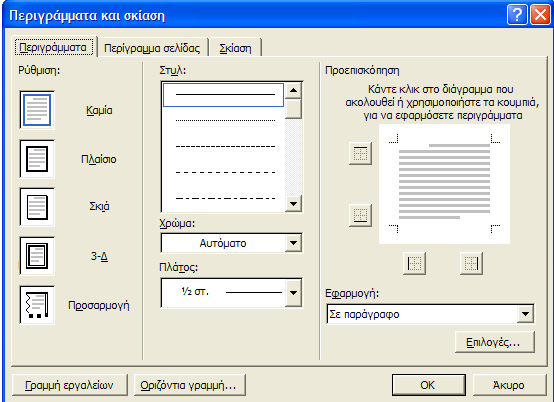Select the Σκιά shadow border icon

click(x=37, y=207)
